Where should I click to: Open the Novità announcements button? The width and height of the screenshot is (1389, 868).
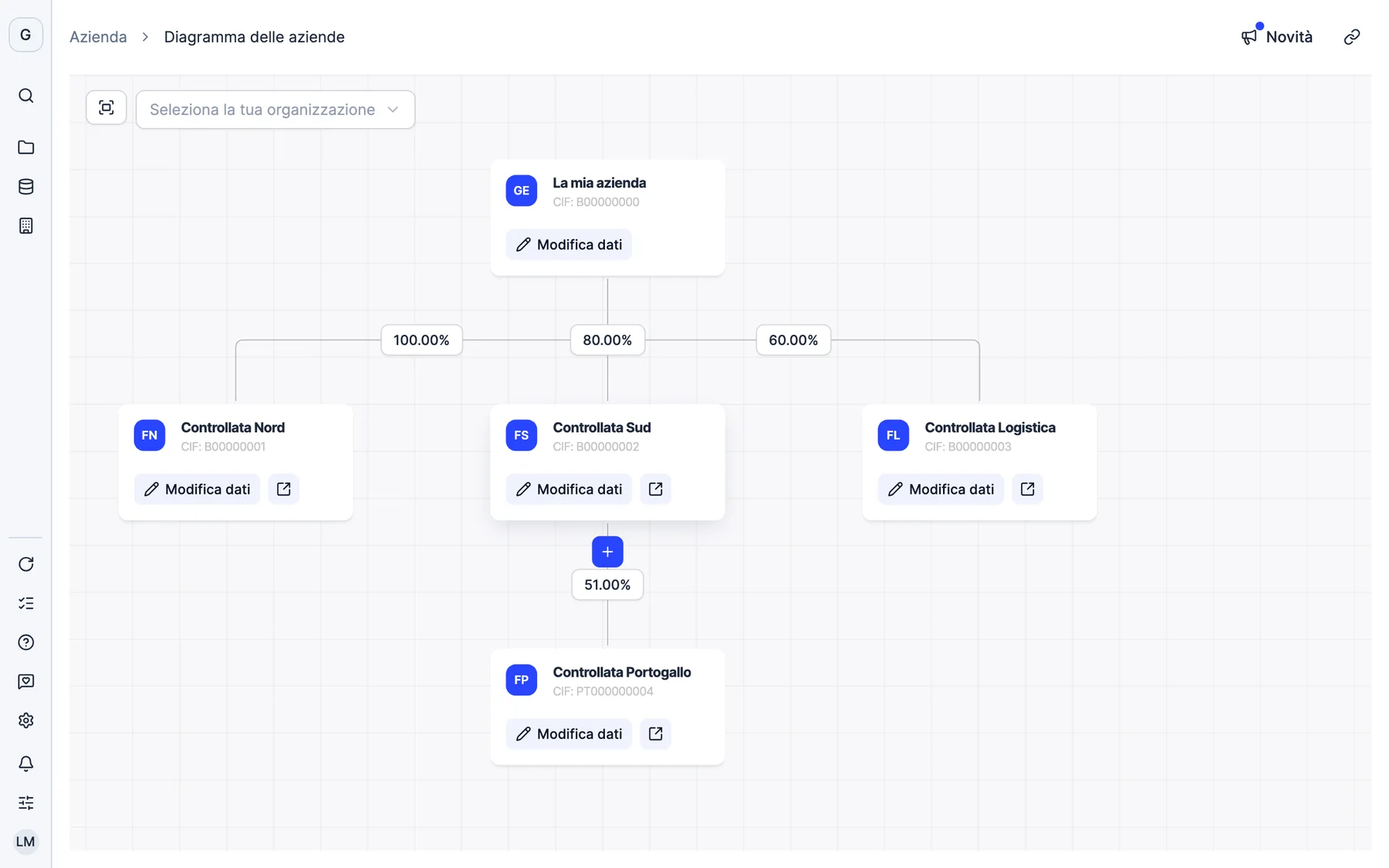[1276, 37]
